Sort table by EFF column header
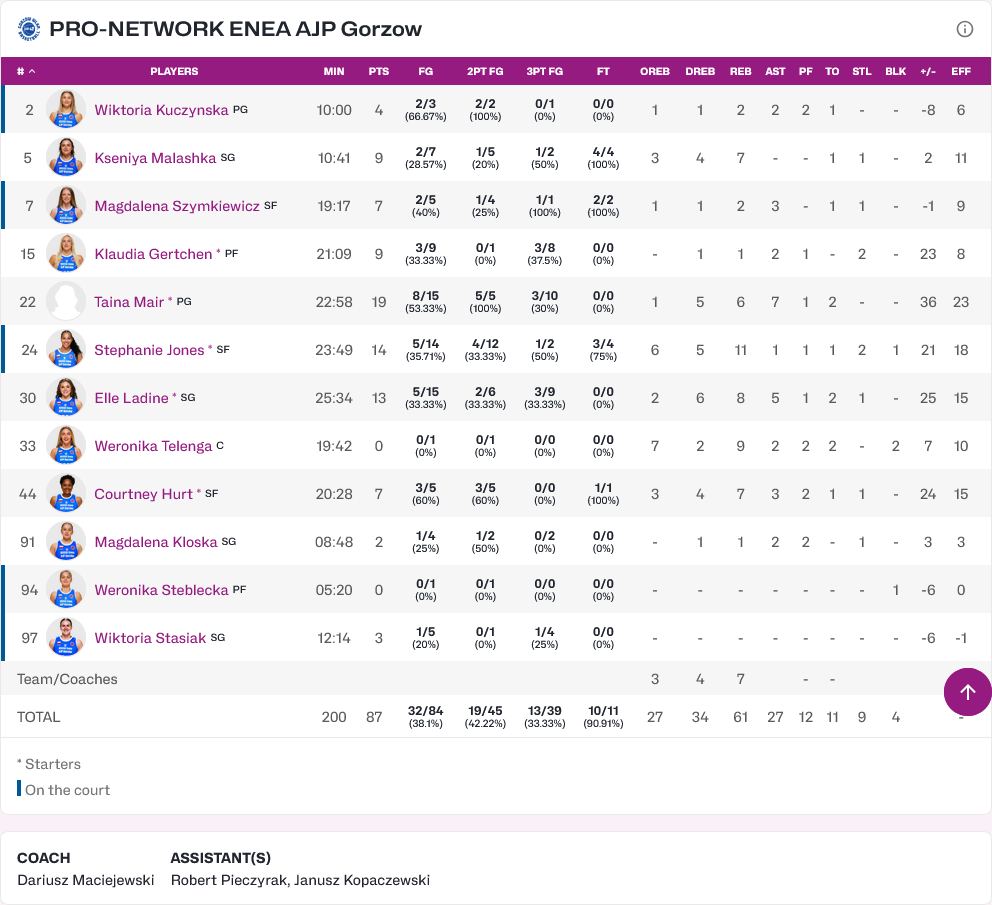 pos(960,72)
